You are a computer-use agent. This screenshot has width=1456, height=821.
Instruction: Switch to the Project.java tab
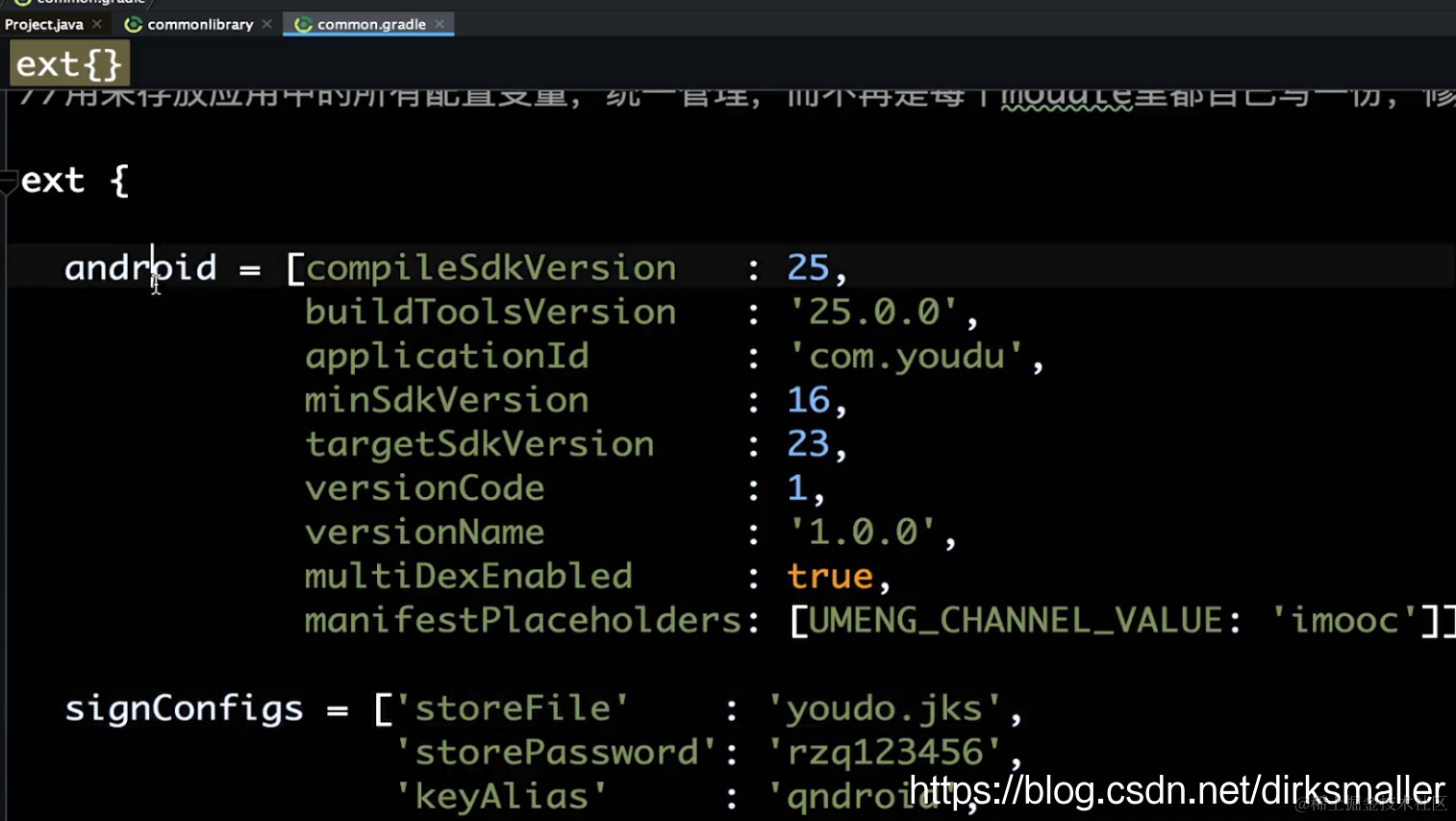44,24
